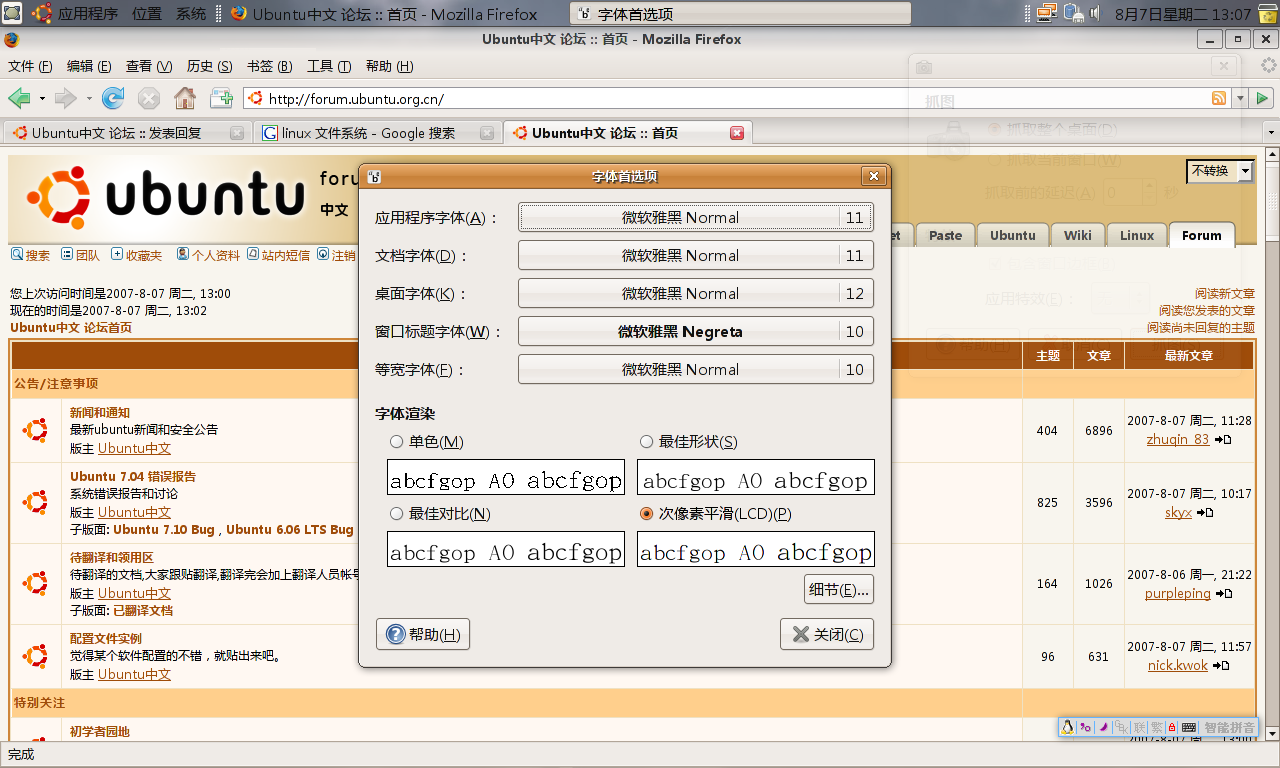Click latest-post arrow icon next to nick.kwok

(x=1221, y=666)
